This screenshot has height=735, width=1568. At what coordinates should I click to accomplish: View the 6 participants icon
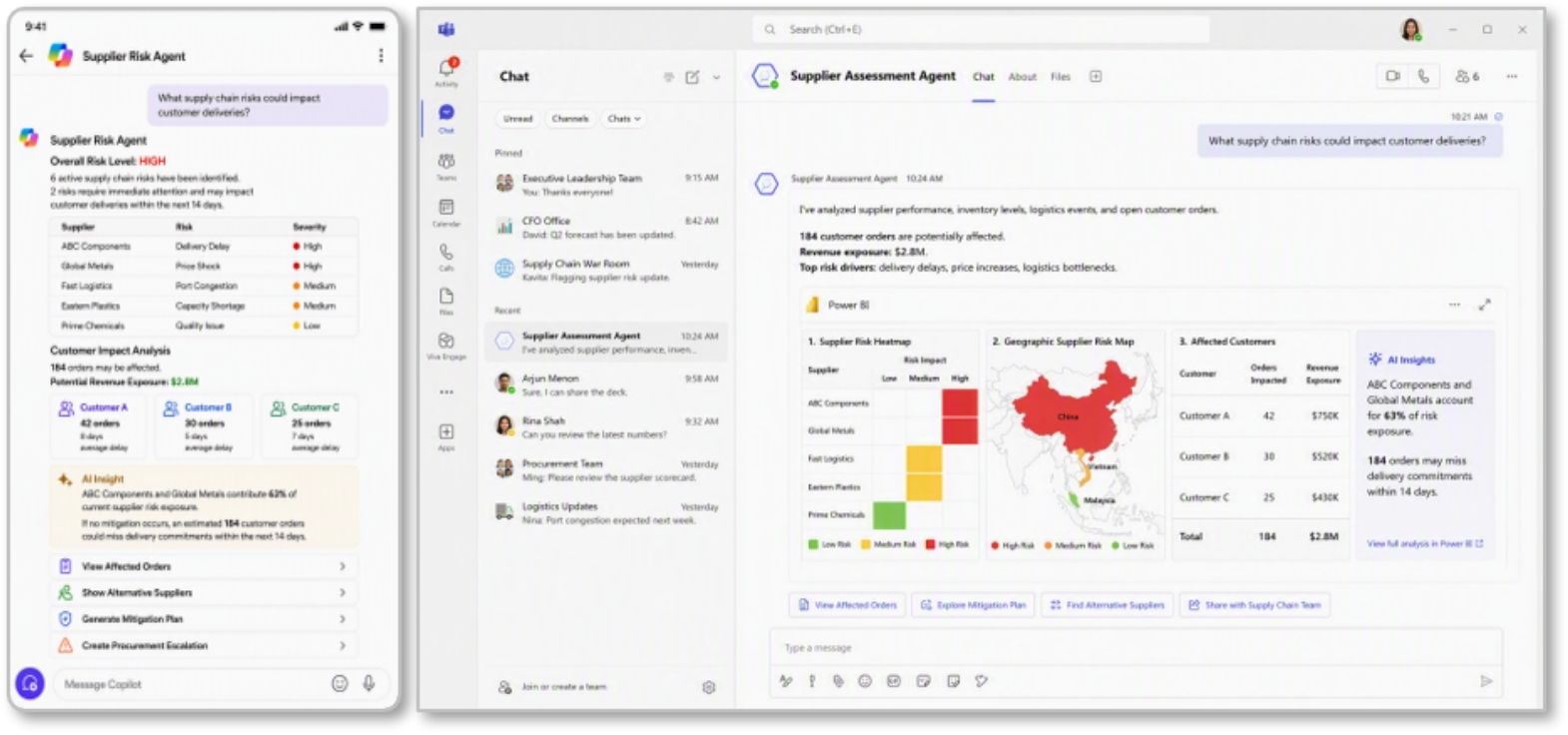coord(1466,76)
